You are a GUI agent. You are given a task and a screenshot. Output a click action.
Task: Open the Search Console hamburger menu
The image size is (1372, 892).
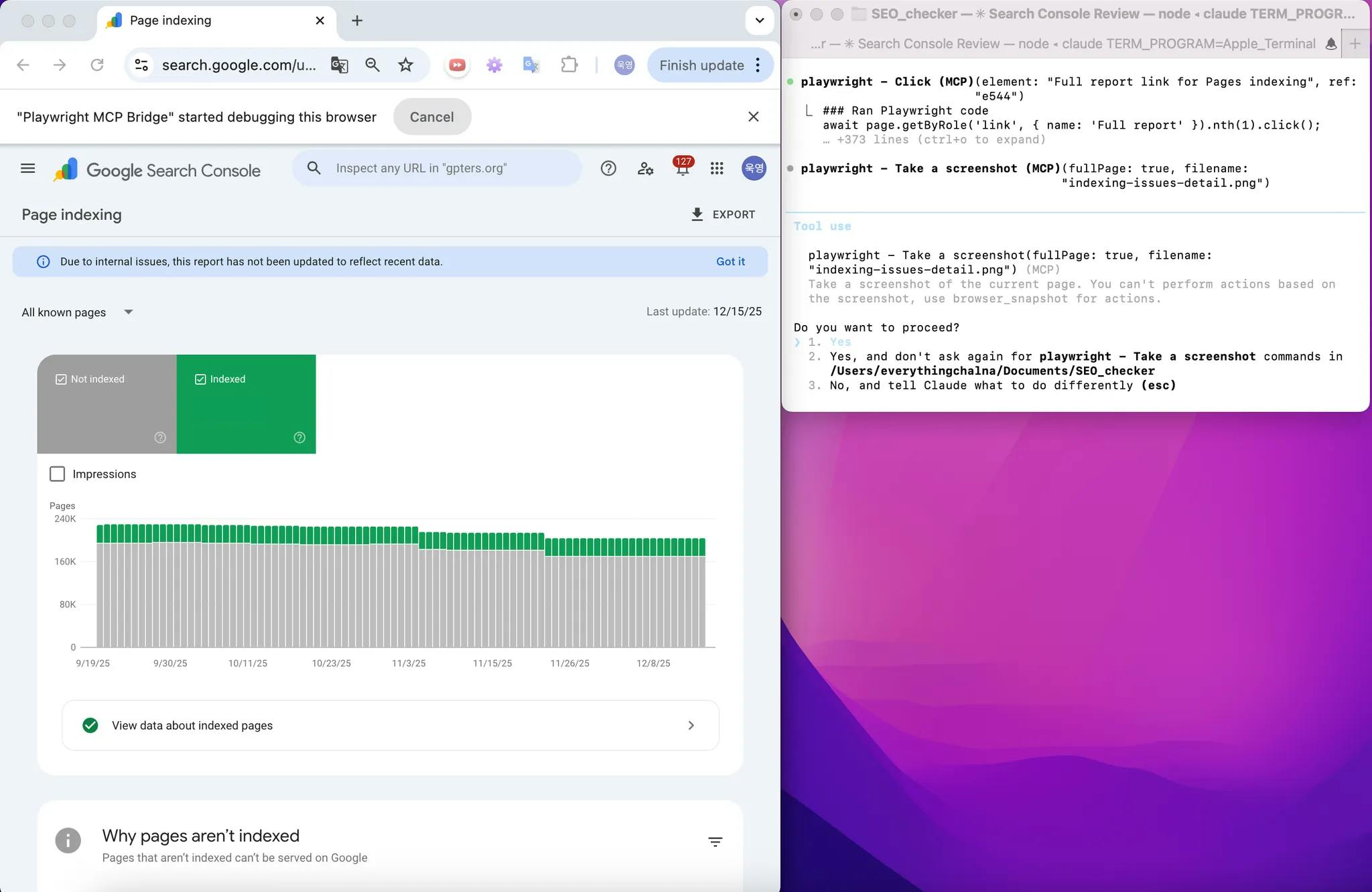tap(27, 168)
